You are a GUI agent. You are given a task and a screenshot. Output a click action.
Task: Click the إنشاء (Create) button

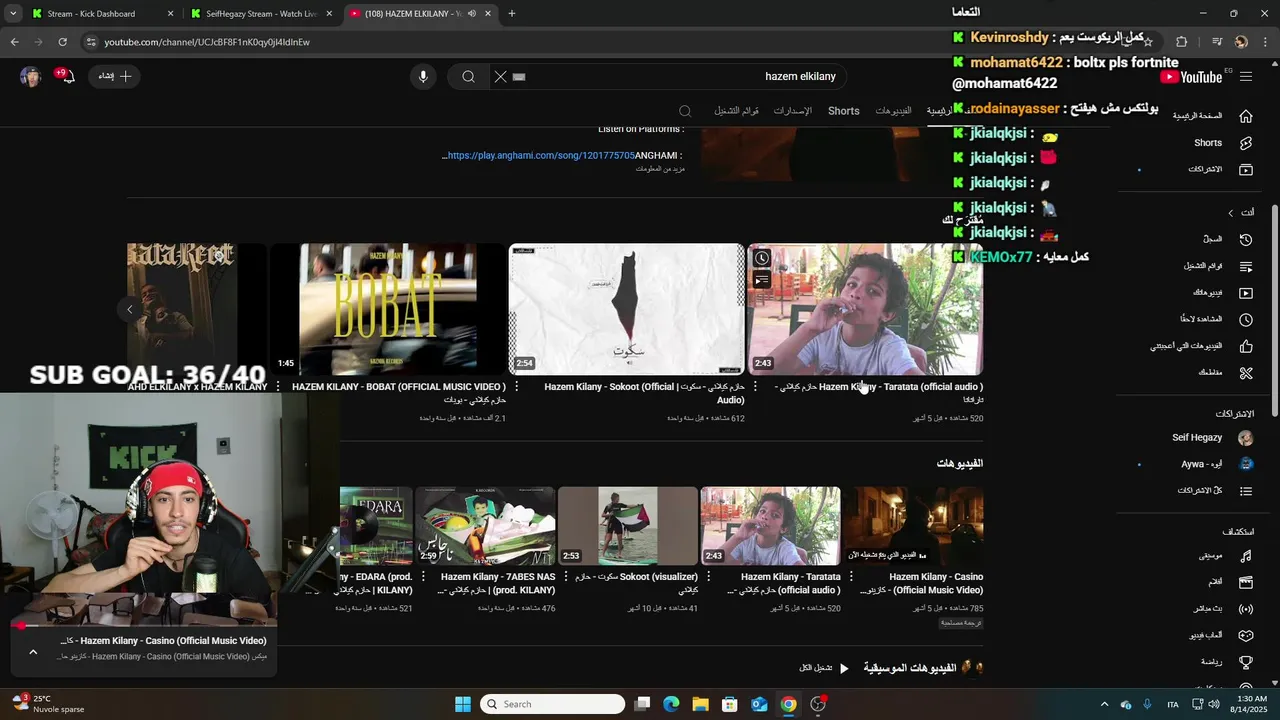[x=115, y=77]
